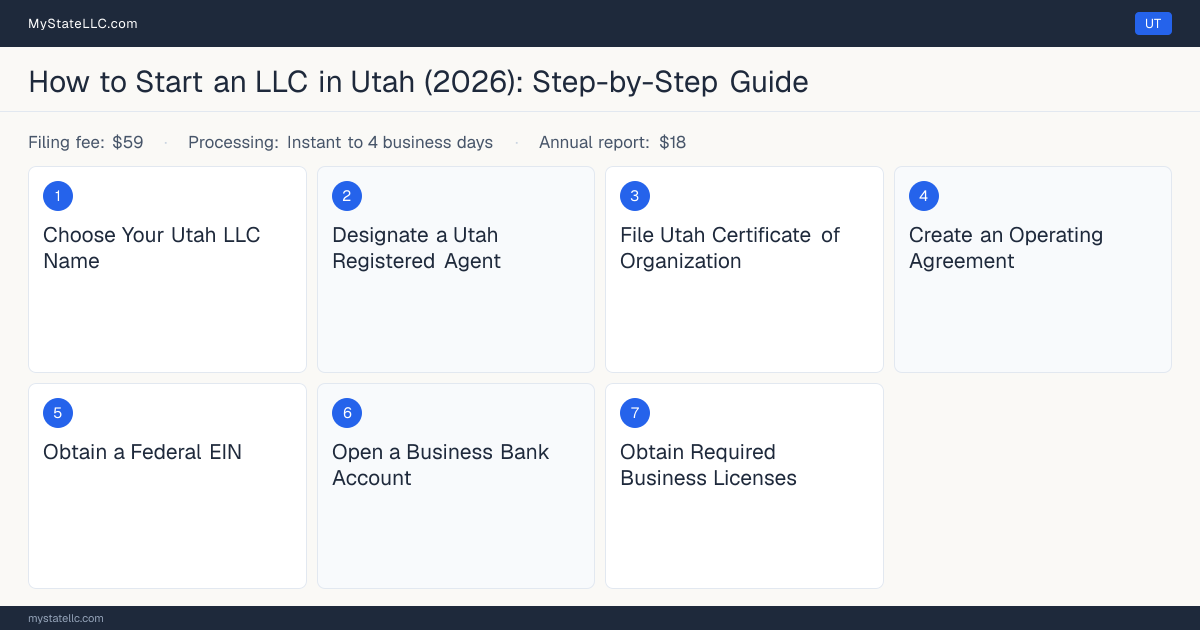Select the step 1 number circle
Screen dimensions: 1200x630
58,196
